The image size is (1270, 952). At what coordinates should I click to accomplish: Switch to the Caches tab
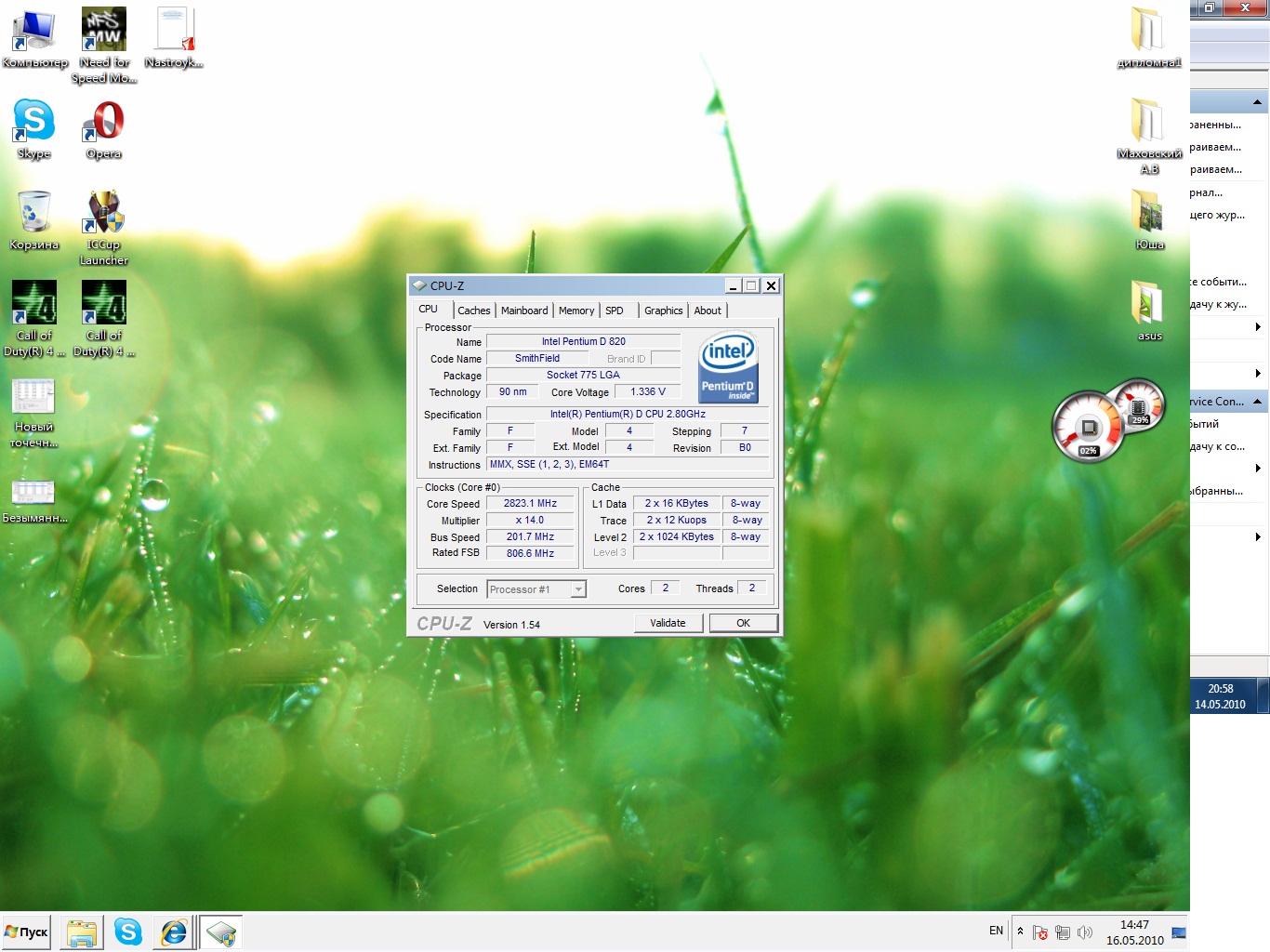coord(474,311)
